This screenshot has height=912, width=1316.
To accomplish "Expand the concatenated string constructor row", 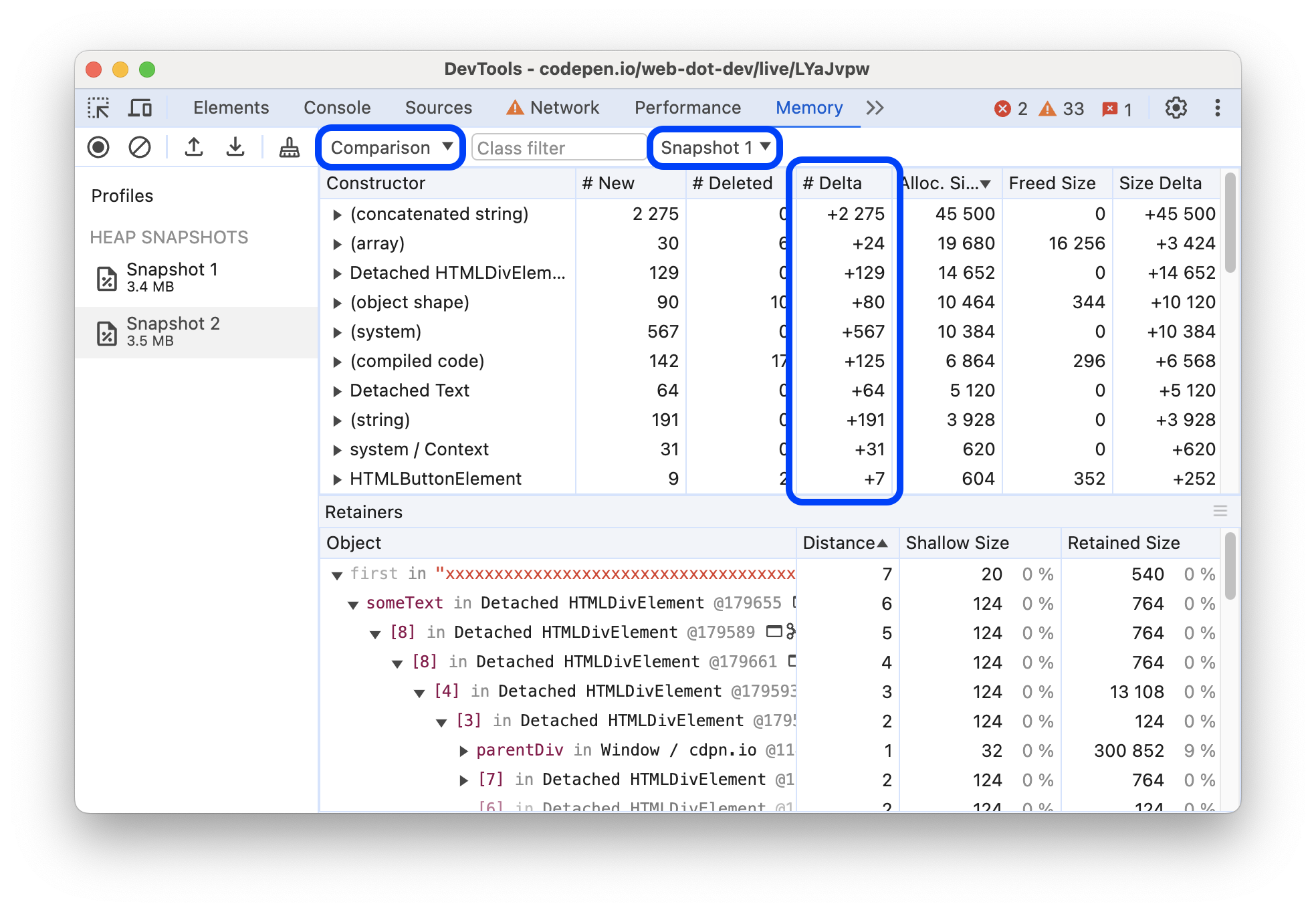I will (336, 213).
